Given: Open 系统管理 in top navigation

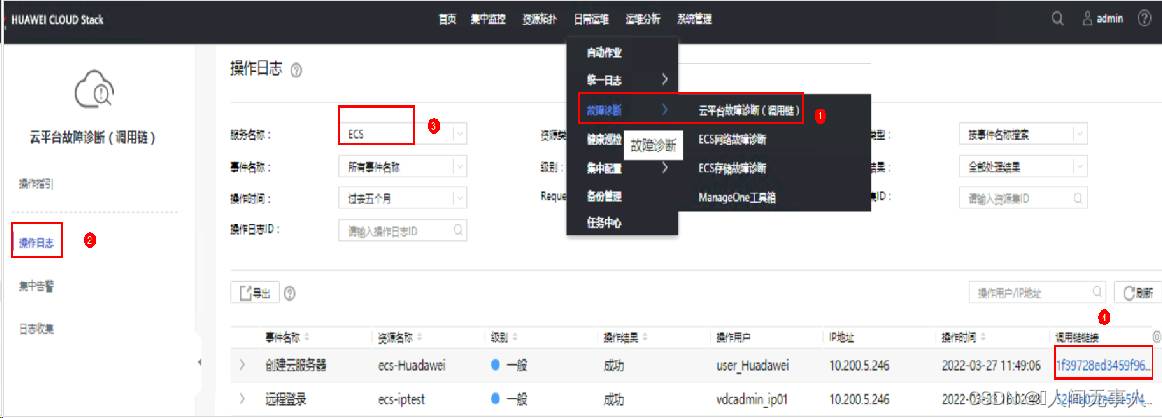Looking at the screenshot, I should pyautogui.click(x=694, y=19).
